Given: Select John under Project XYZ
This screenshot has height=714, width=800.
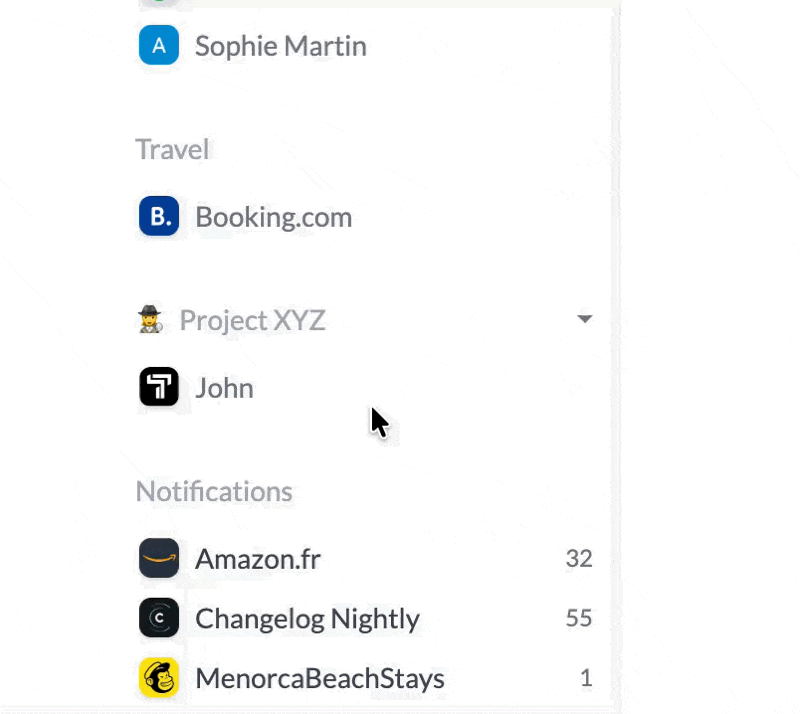Looking at the screenshot, I should click(224, 387).
